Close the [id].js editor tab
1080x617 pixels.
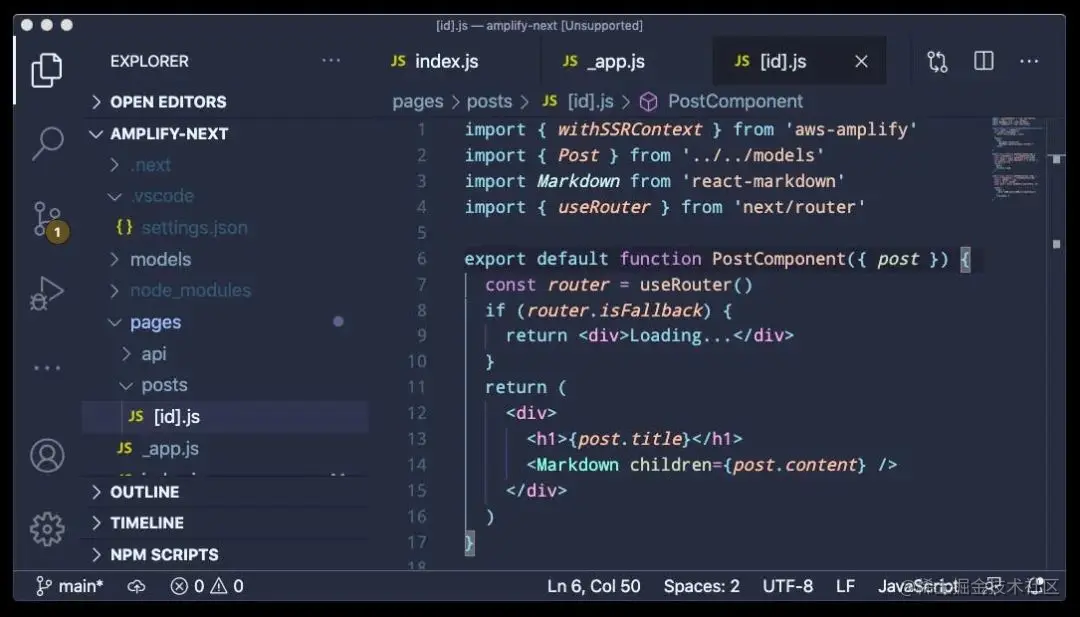point(861,61)
